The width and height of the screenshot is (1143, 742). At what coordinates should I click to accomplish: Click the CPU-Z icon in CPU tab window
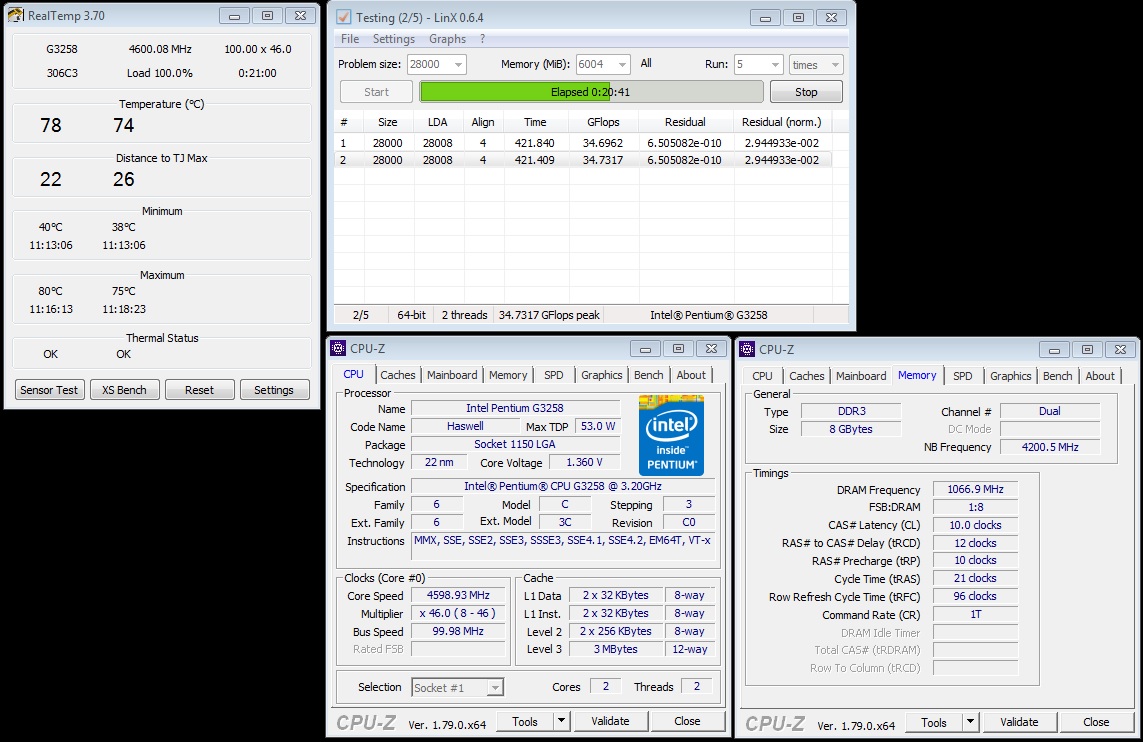338,348
